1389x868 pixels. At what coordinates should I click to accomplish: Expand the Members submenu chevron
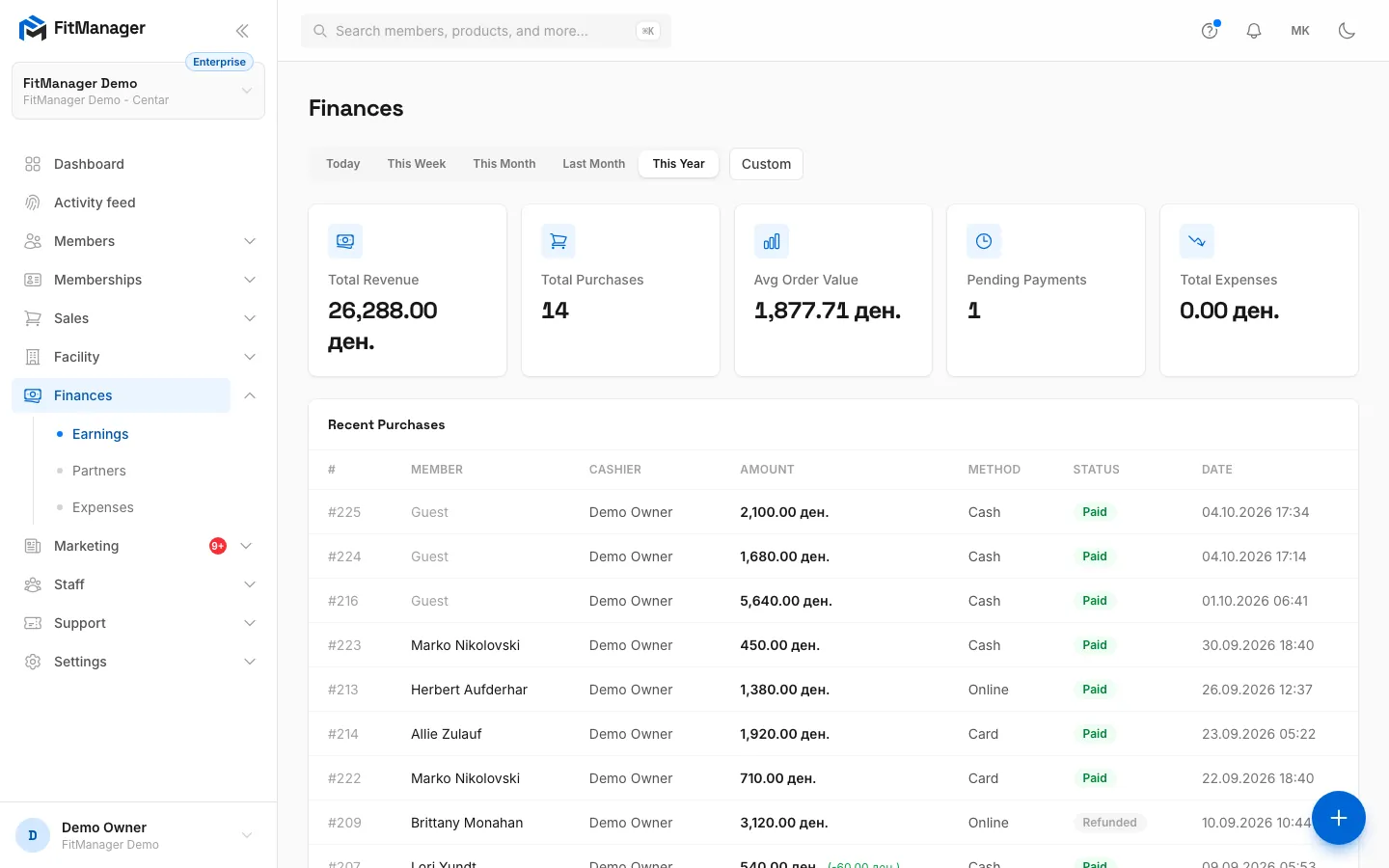(250, 241)
